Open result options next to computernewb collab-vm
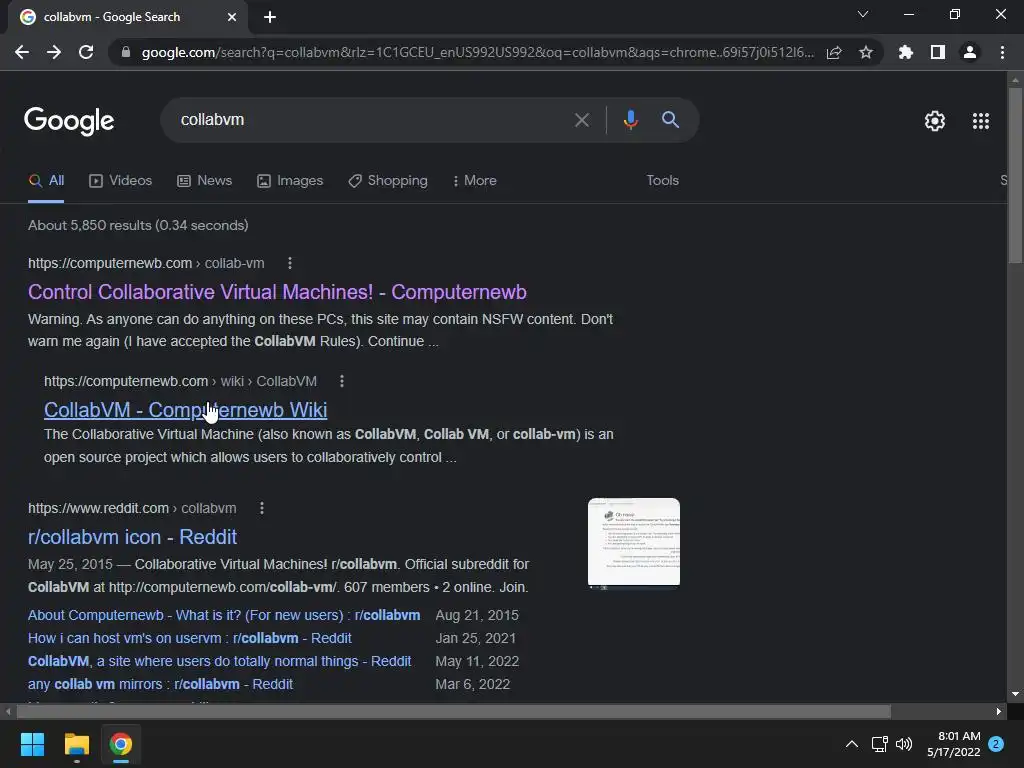1024x768 pixels. coord(290,263)
